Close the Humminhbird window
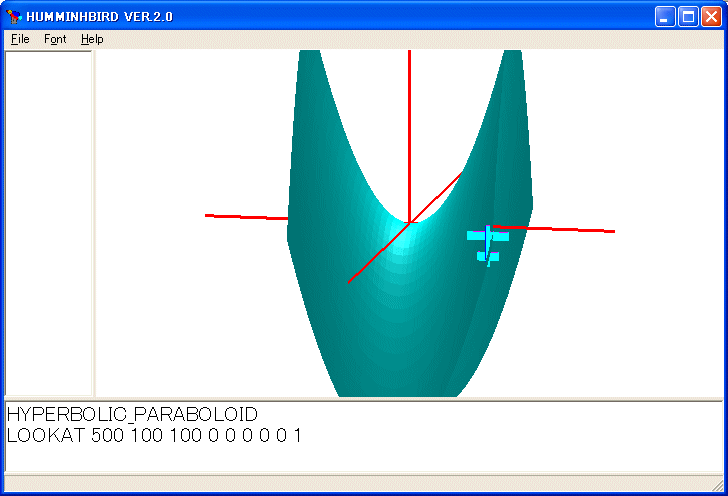728x496 pixels. [x=711, y=17]
